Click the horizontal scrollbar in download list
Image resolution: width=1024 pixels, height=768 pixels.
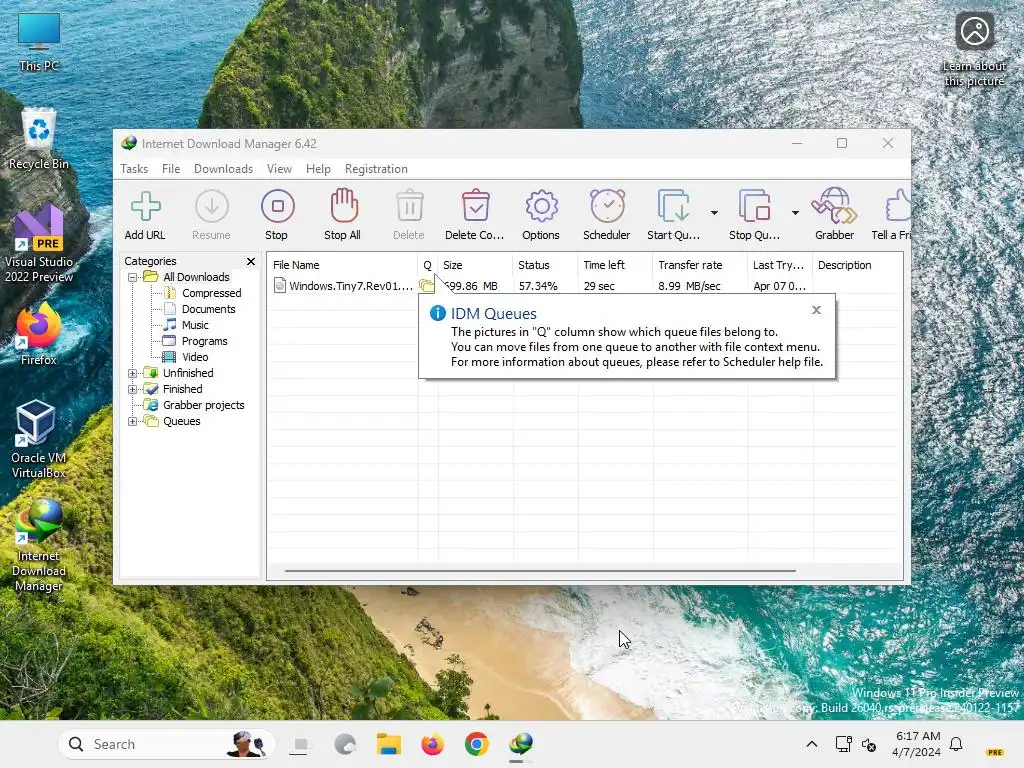coord(540,571)
